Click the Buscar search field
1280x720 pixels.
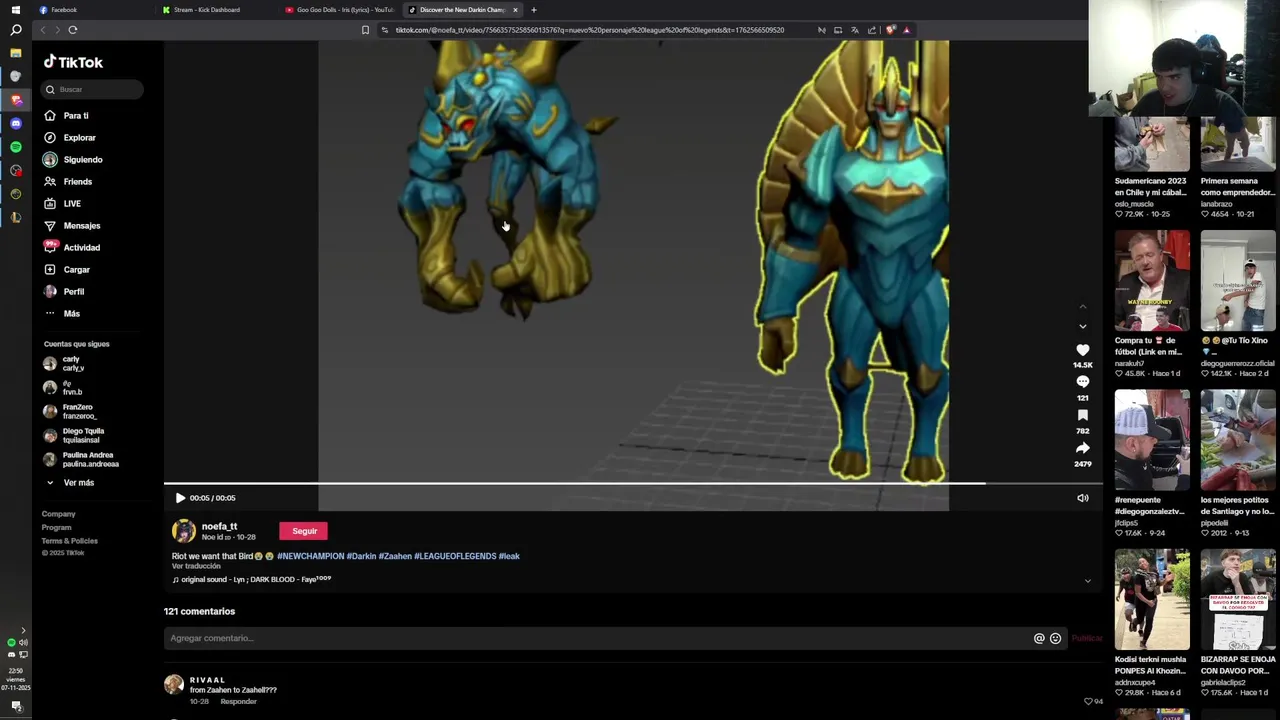tap(92, 89)
